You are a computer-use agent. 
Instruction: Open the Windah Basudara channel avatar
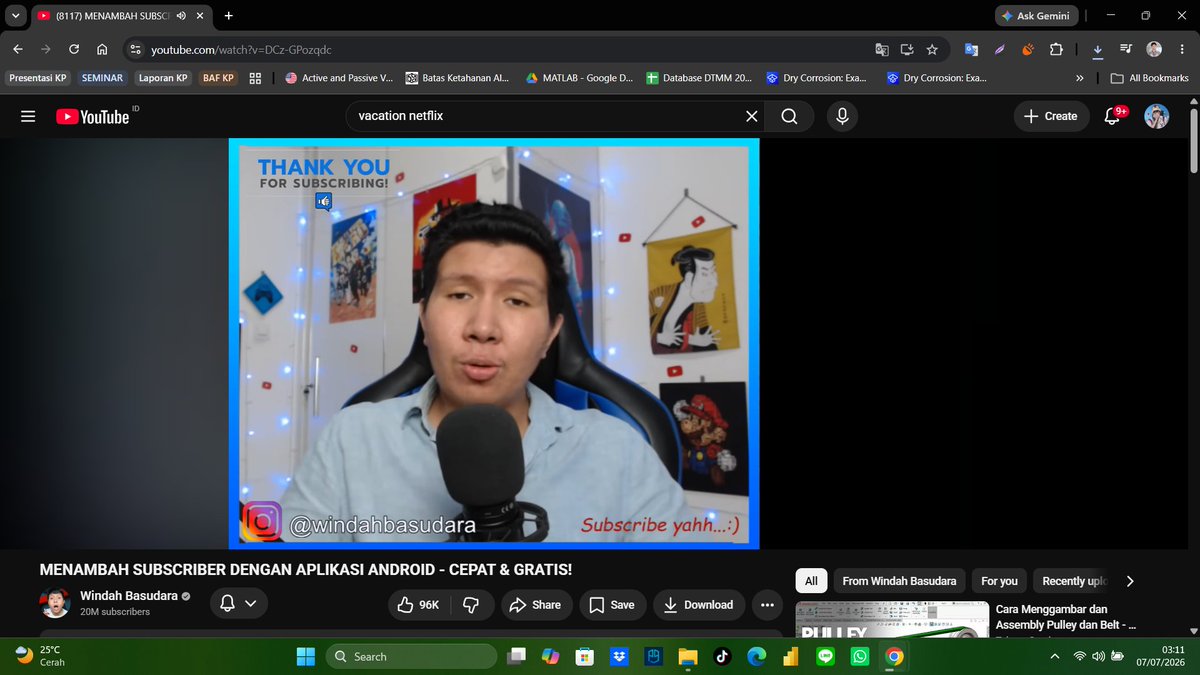tap(54, 604)
